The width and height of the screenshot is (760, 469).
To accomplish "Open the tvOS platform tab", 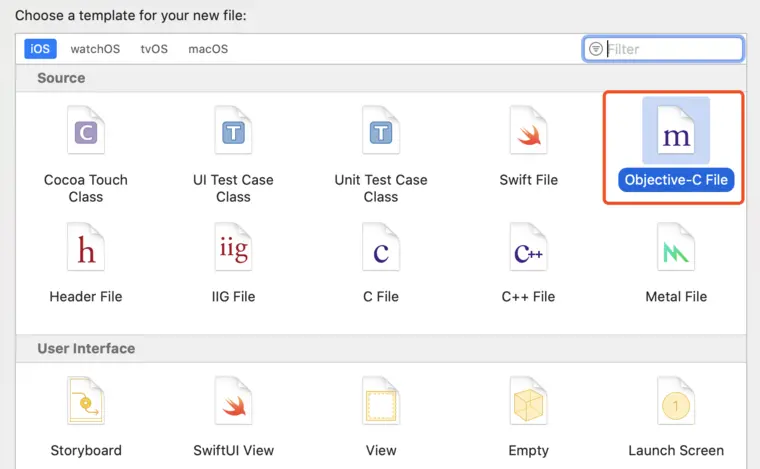I will coord(154,49).
